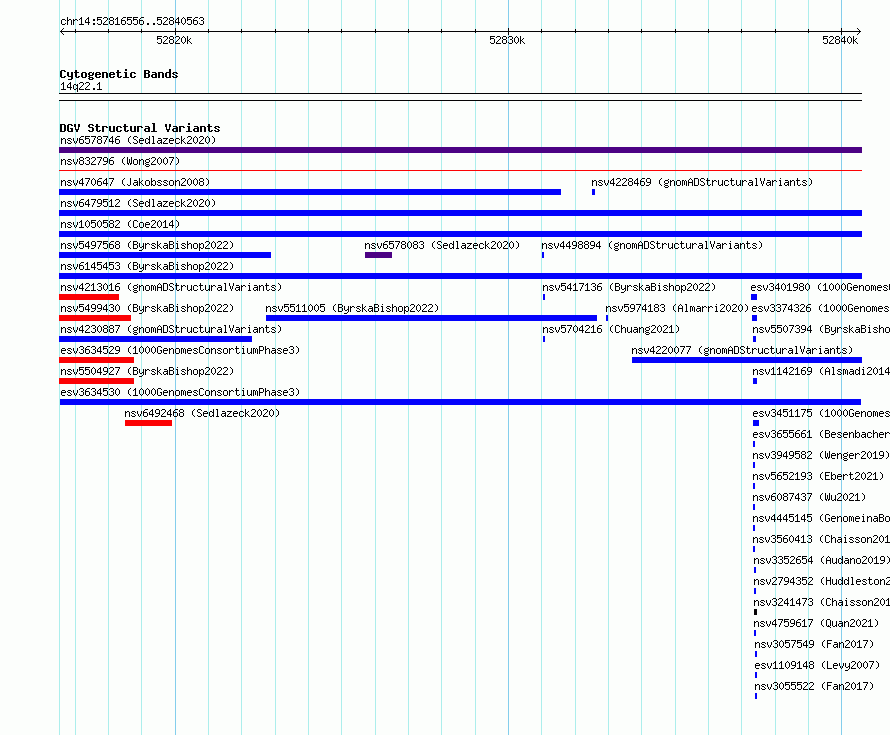Open the nsv5507394 variant label
This screenshot has height=735, width=890.
tap(821, 329)
